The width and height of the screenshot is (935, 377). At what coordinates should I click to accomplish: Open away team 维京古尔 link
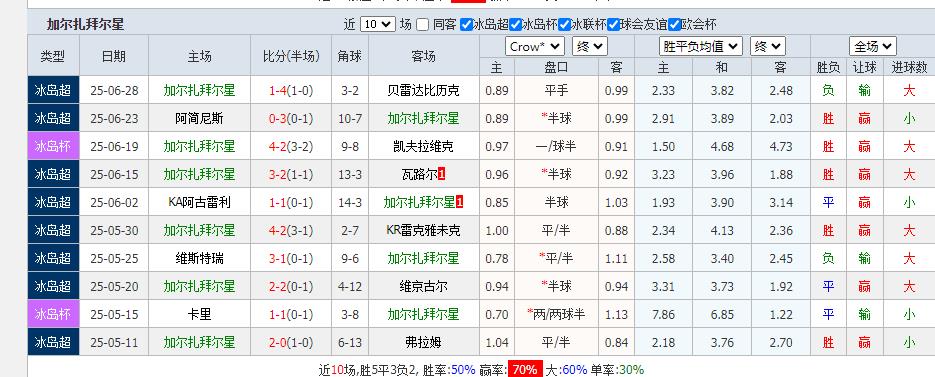pos(423,286)
